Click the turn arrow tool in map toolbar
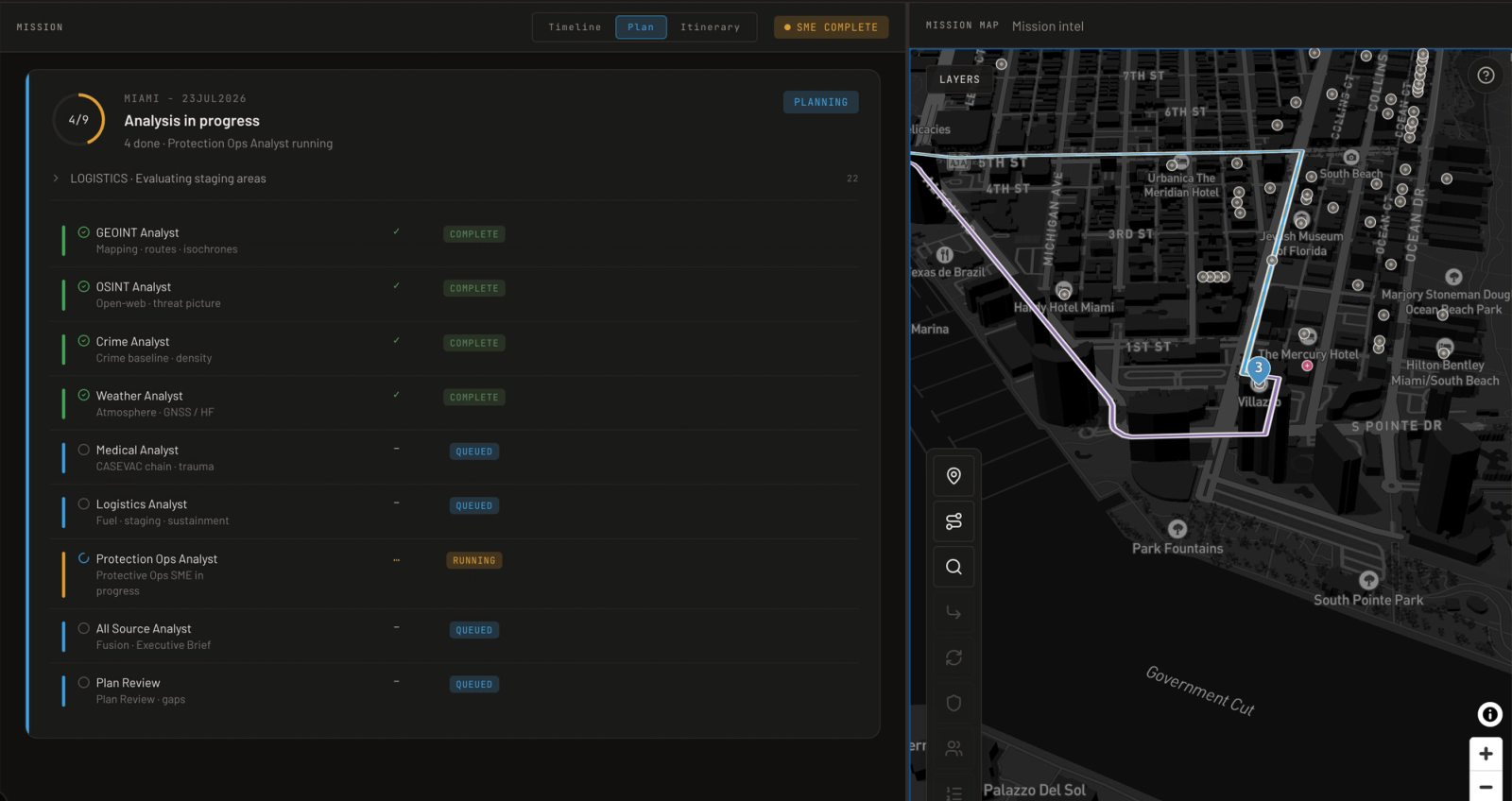 pyautogui.click(x=954, y=612)
